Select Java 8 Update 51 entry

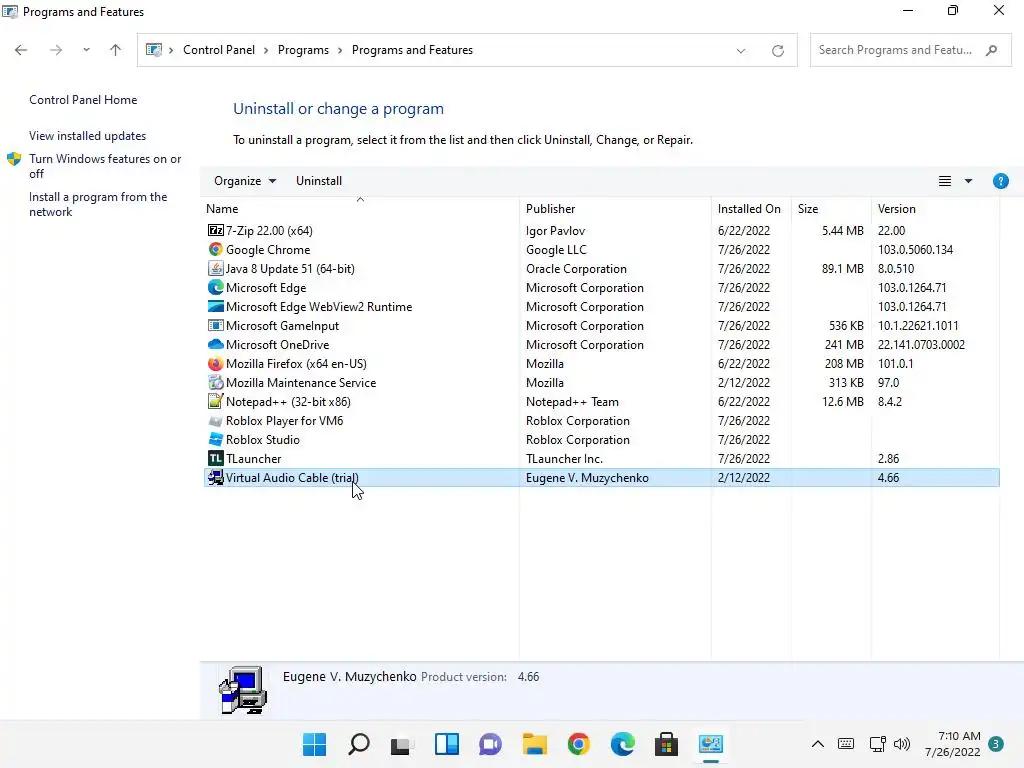pos(601,268)
